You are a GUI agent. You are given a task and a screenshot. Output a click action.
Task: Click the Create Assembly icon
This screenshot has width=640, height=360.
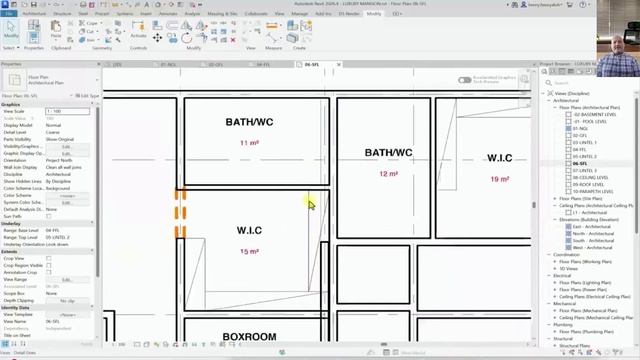tap(293, 25)
